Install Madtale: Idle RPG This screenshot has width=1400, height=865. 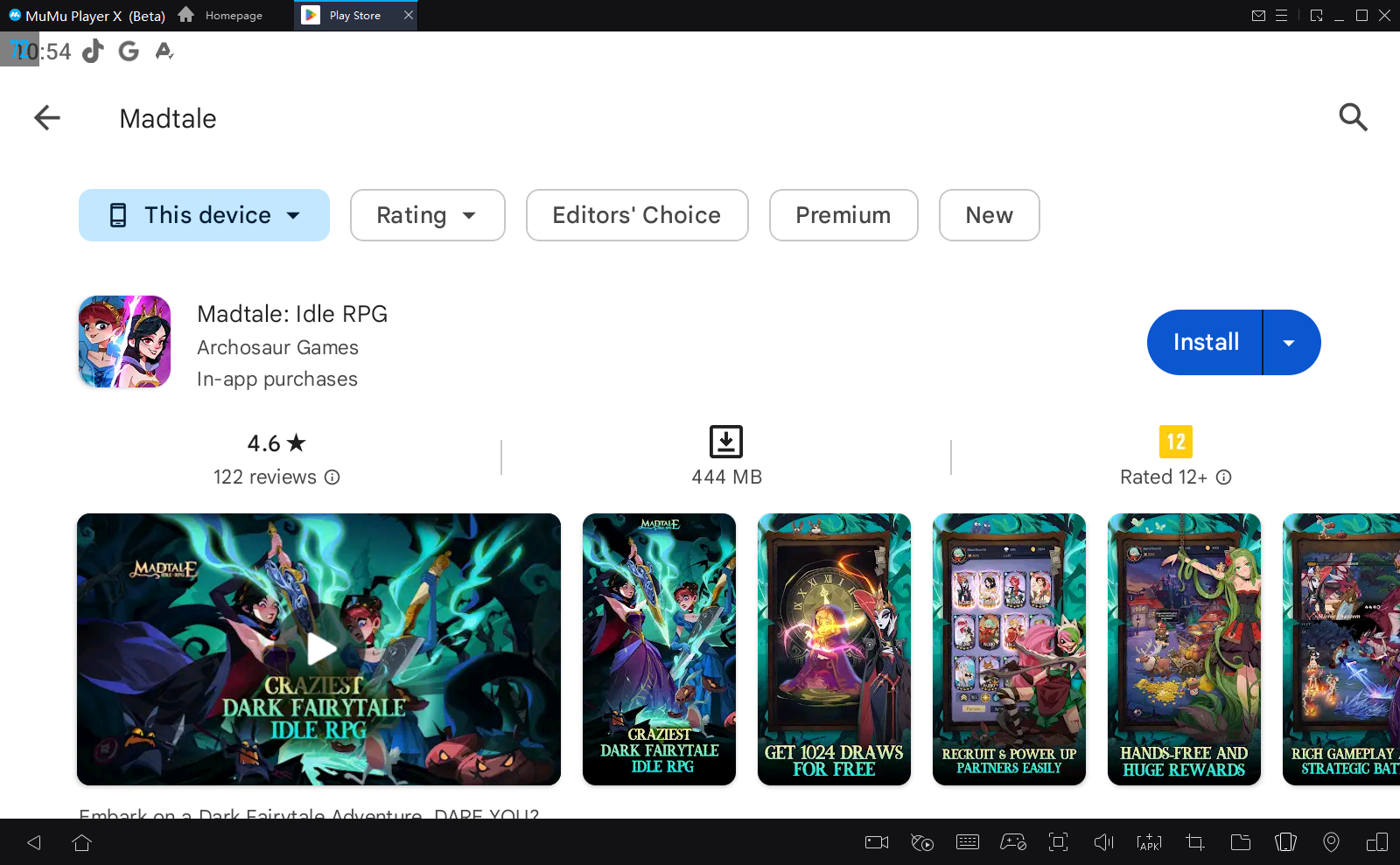[1205, 343]
